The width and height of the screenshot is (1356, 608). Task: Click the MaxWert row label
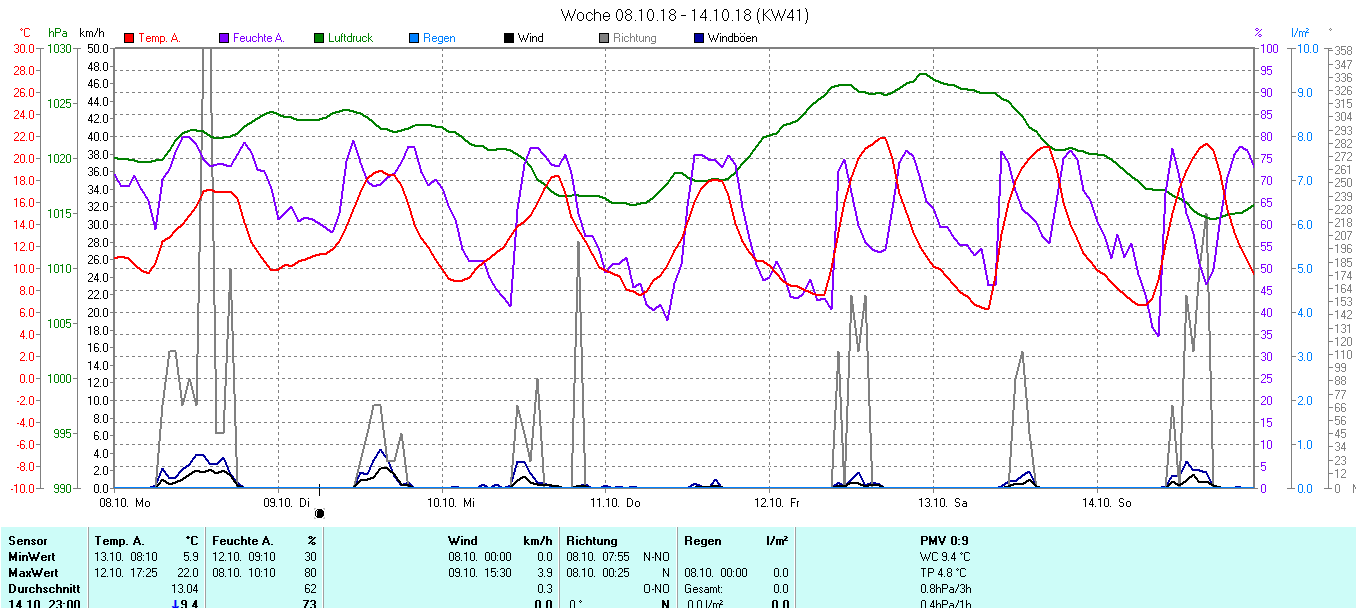pos(30,573)
